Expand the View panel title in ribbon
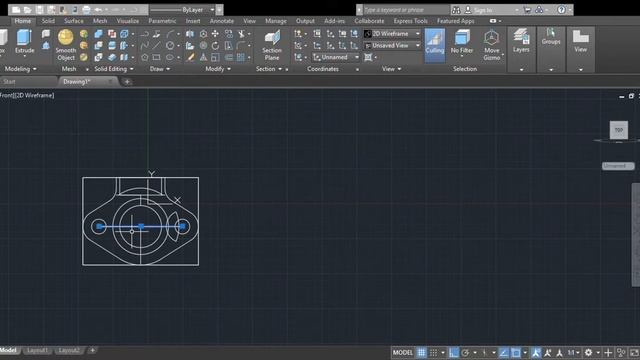 point(391,69)
